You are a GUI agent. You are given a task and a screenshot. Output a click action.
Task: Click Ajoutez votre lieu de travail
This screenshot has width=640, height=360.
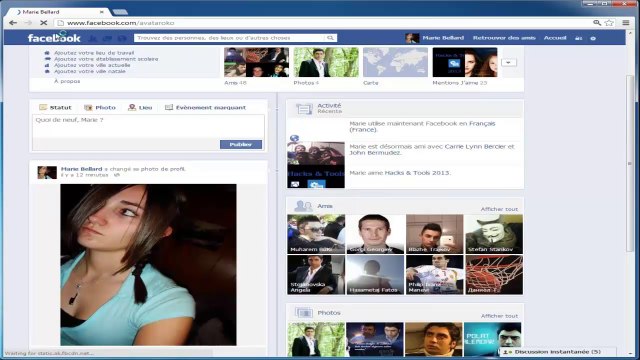(x=94, y=53)
